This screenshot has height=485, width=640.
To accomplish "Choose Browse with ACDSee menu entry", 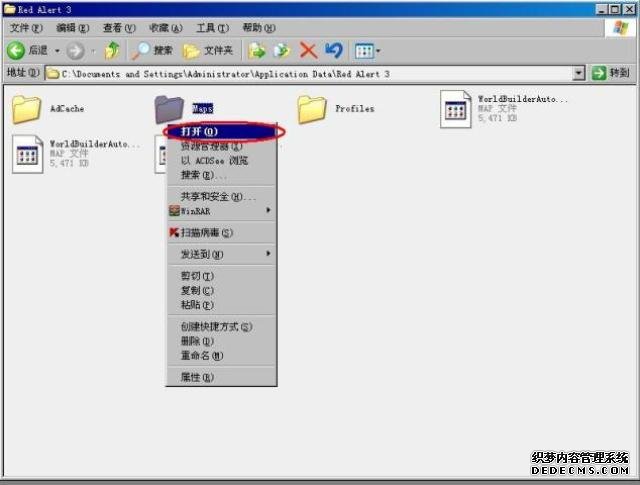I will coord(222,160).
